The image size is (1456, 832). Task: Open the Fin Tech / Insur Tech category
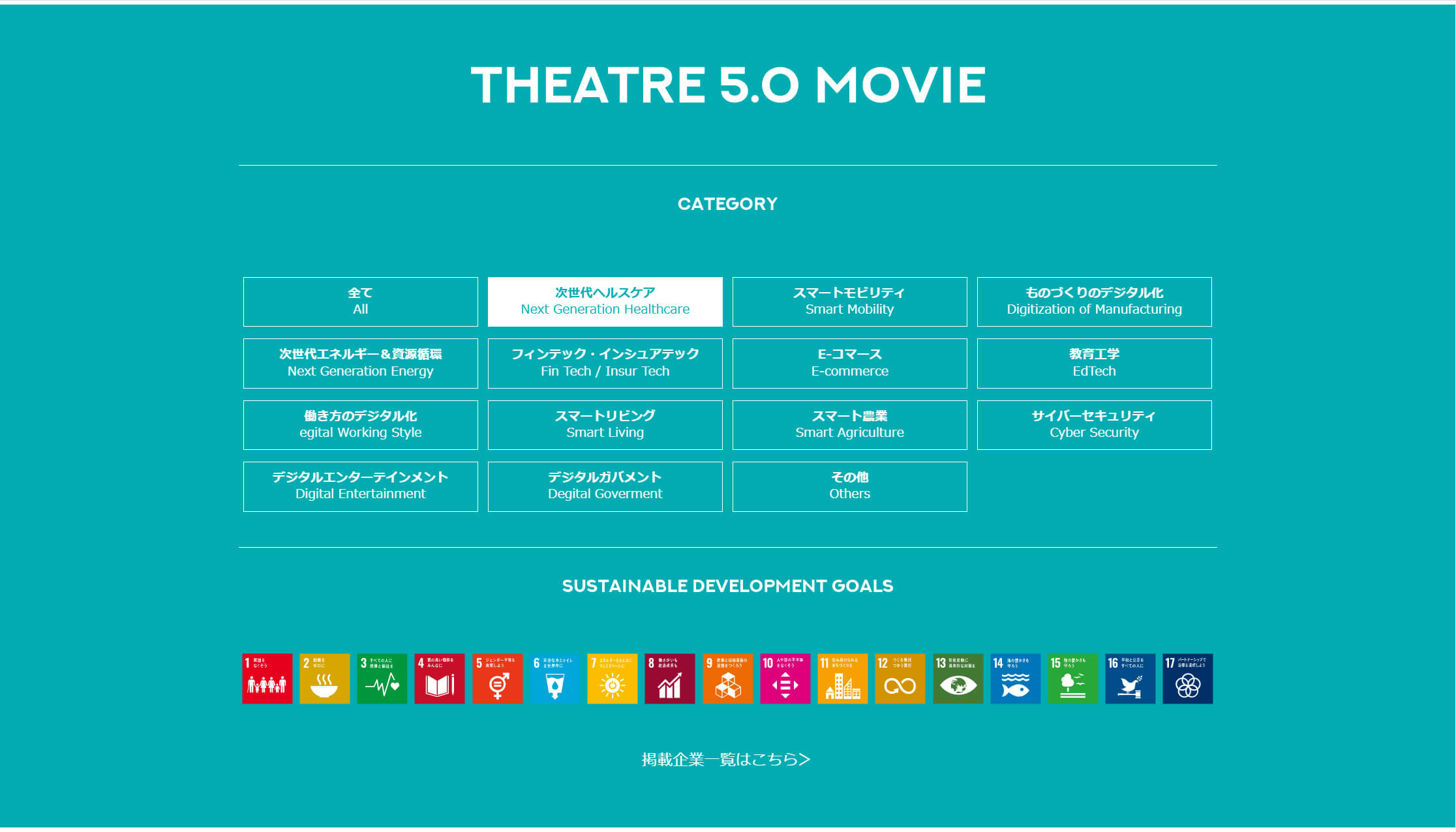point(605,363)
